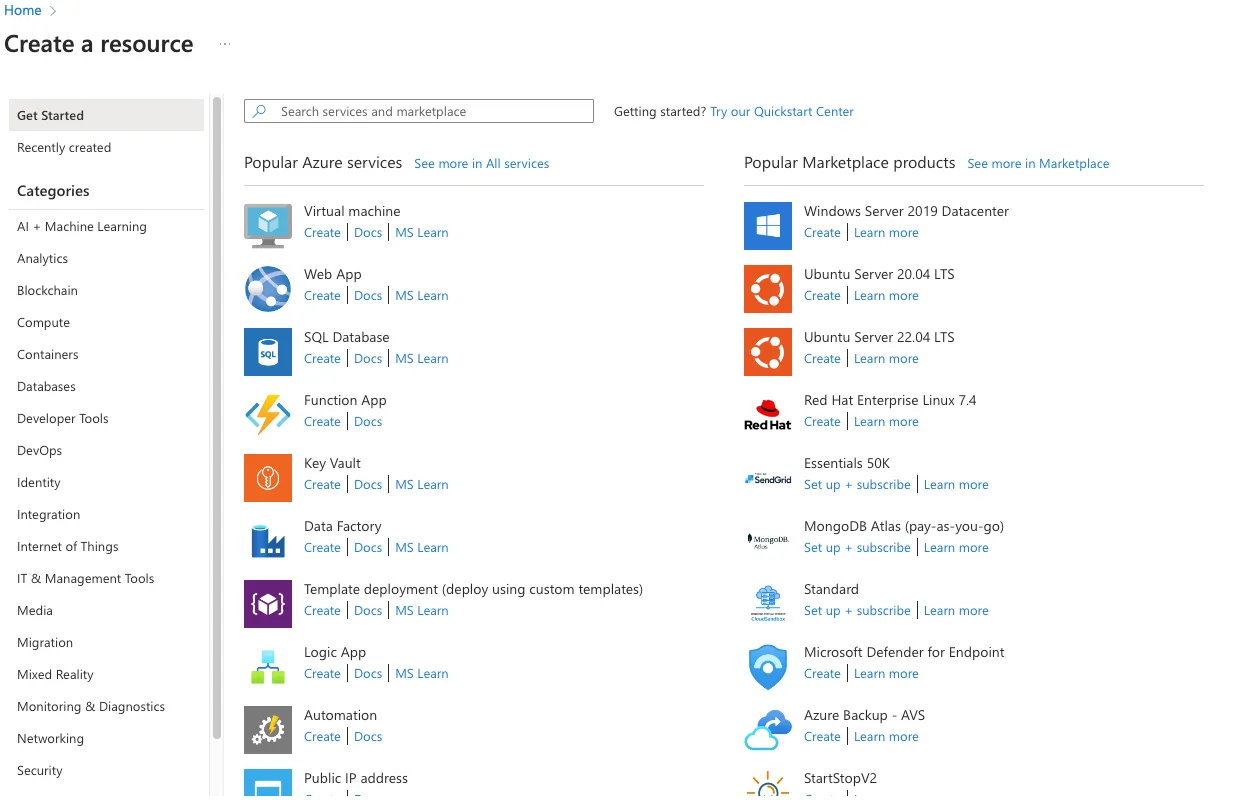The height and width of the screenshot is (800, 1242).
Task: Select the Compute category
Action: tap(44, 323)
